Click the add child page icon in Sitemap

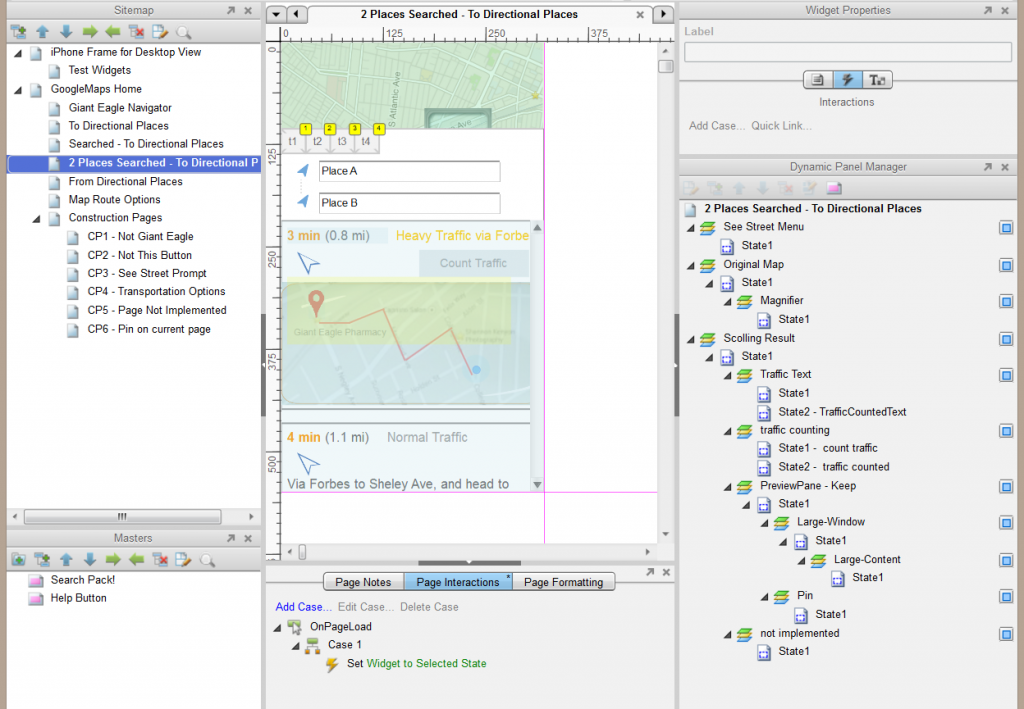coord(20,32)
